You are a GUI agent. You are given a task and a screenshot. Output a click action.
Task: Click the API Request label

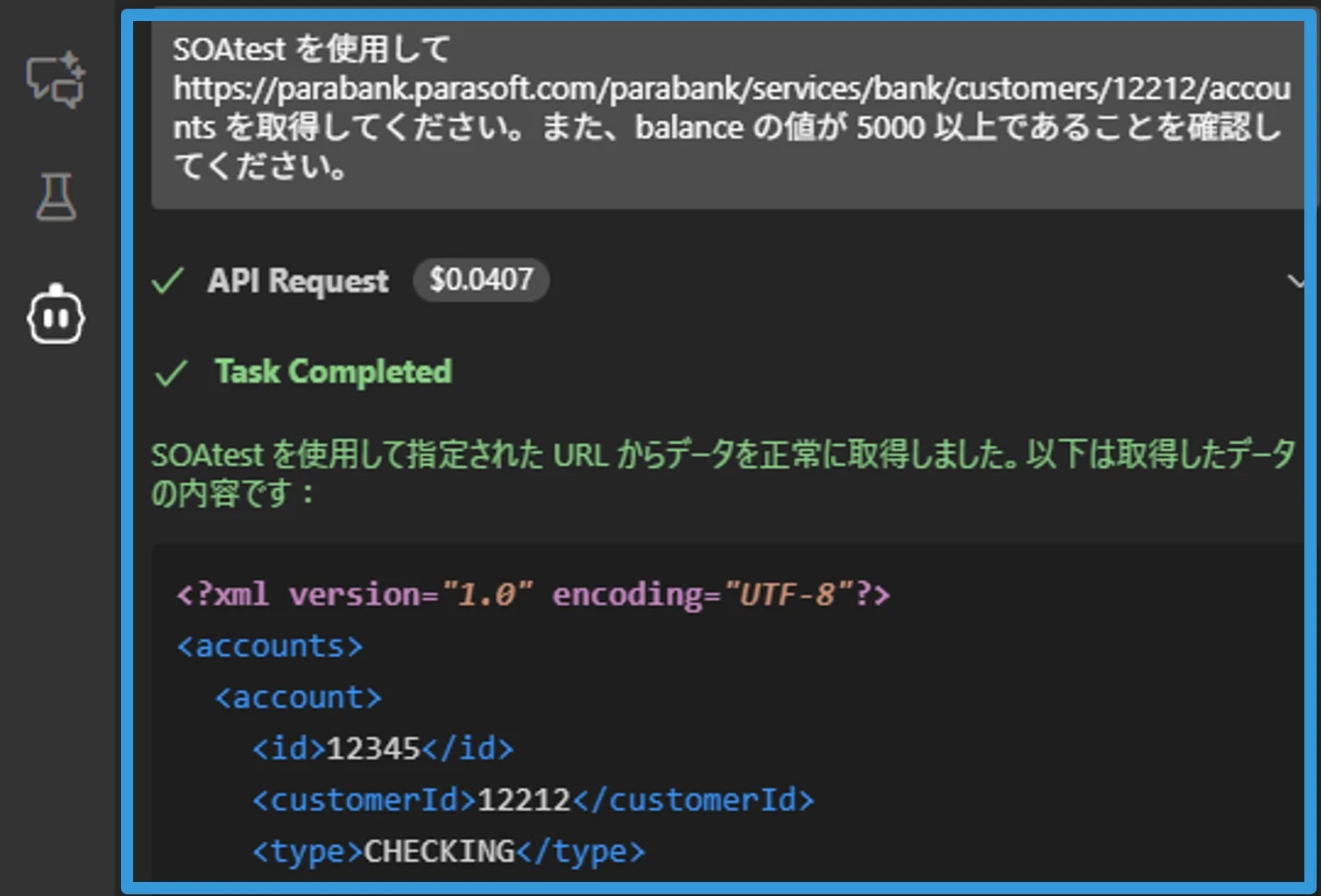[x=298, y=280]
